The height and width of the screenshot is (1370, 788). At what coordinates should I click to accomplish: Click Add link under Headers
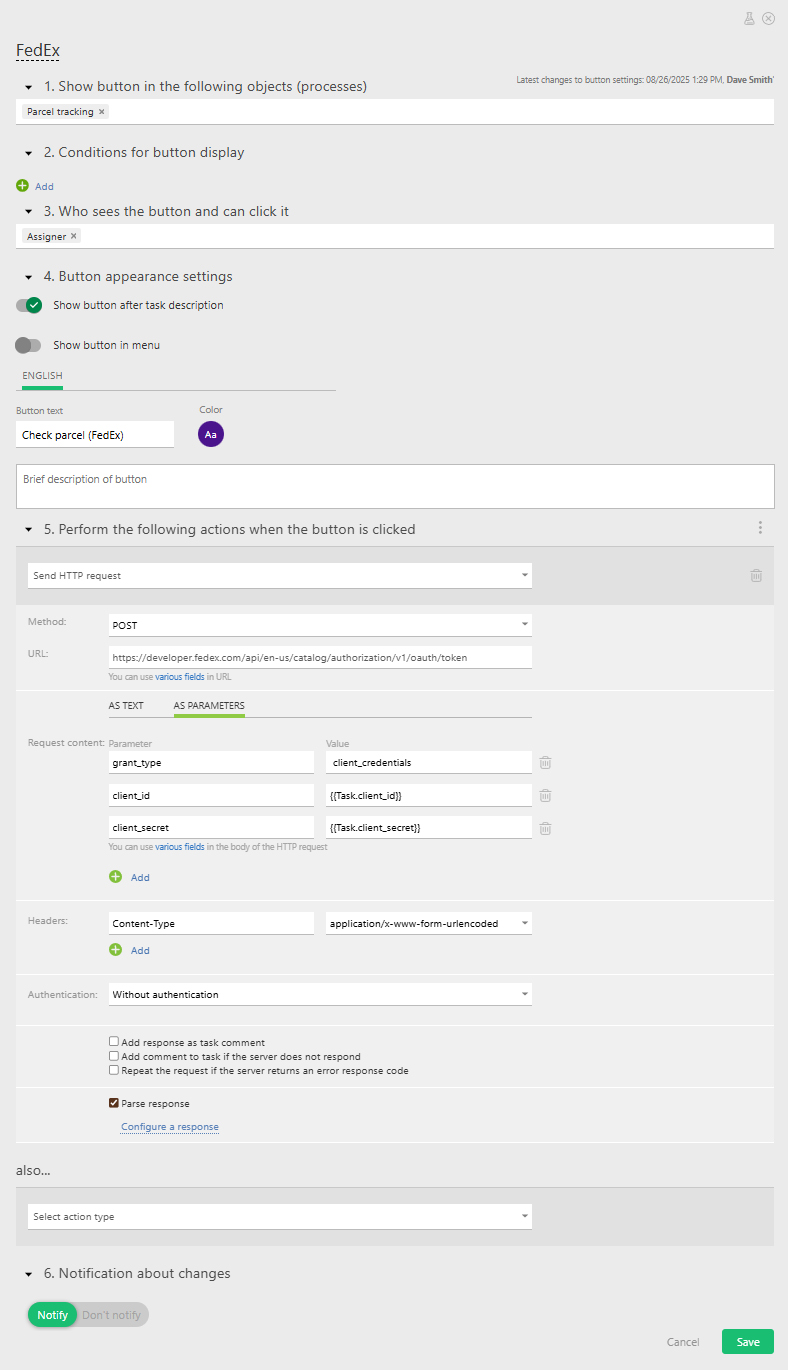pos(140,950)
